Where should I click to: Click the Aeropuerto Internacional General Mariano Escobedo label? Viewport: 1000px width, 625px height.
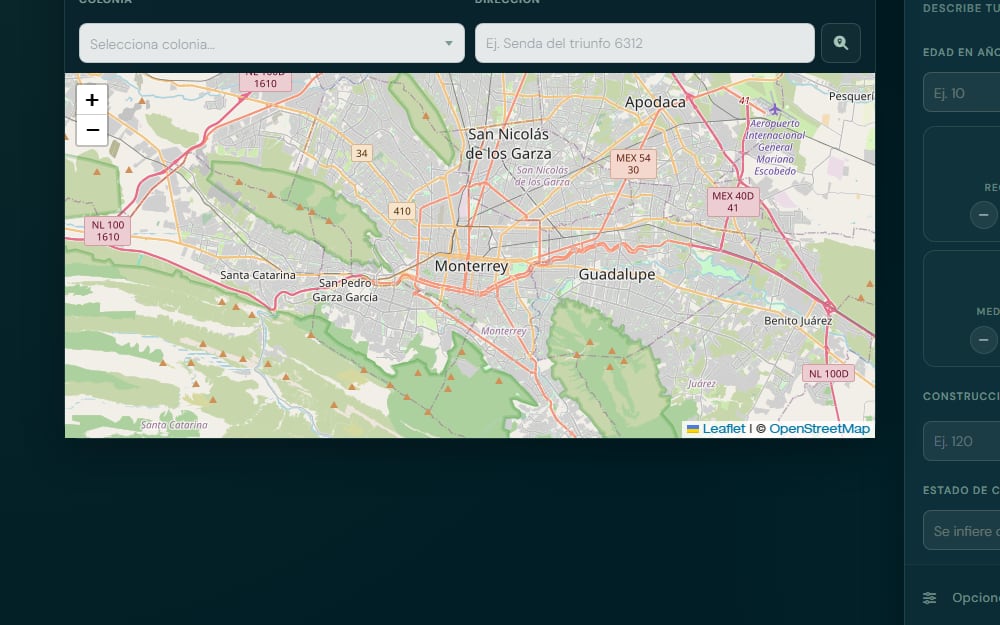(x=775, y=147)
